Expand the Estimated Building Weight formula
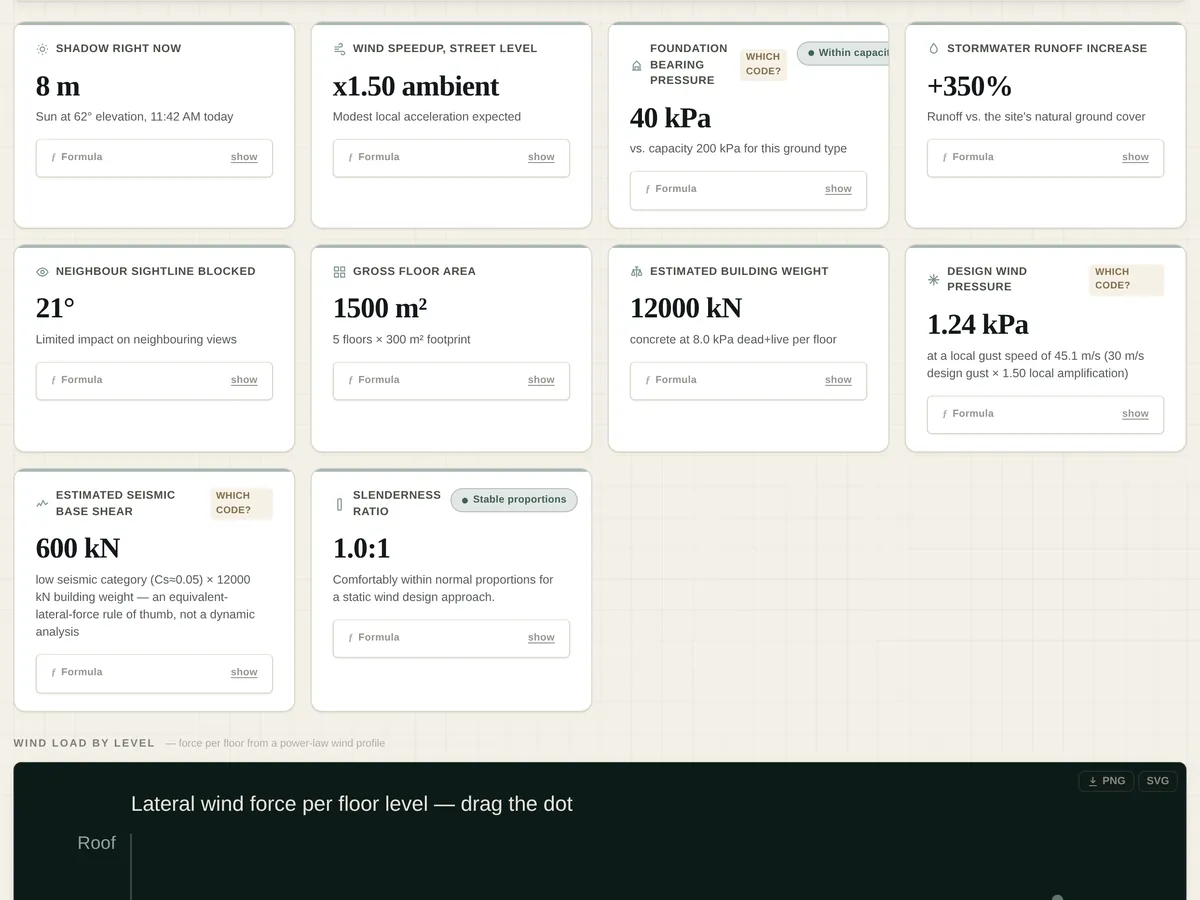This screenshot has height=900, width=1200. (x=838, y=380)
